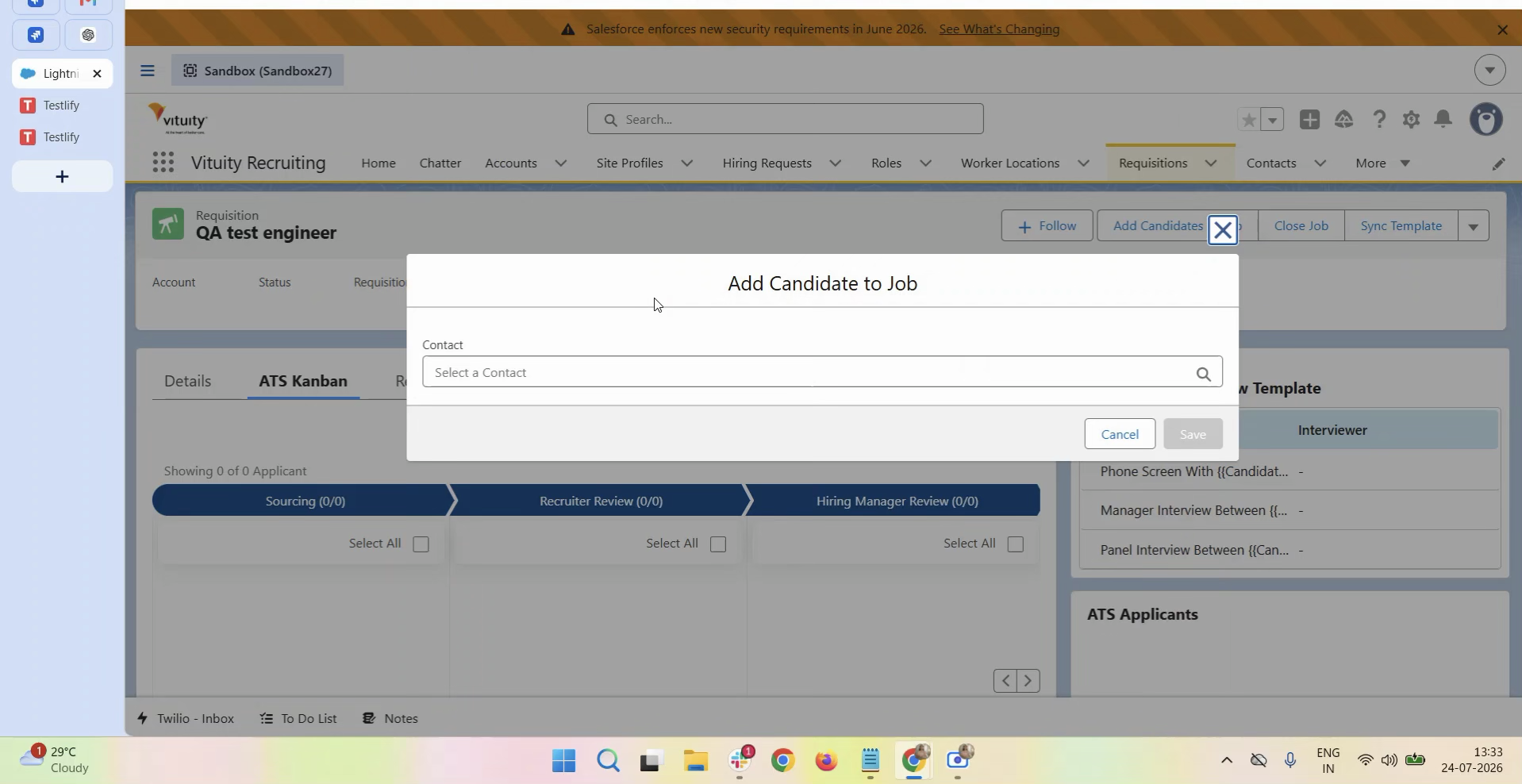Open the Help question mark icon

coord(1379,119)
